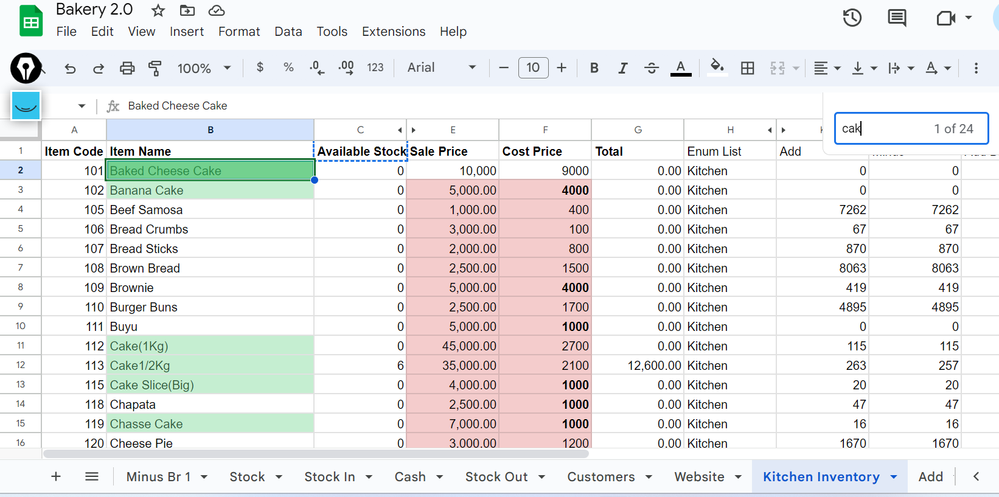Open the Extensions menu
Viewport: 999px width, 497px height.
tap(393, 31)
